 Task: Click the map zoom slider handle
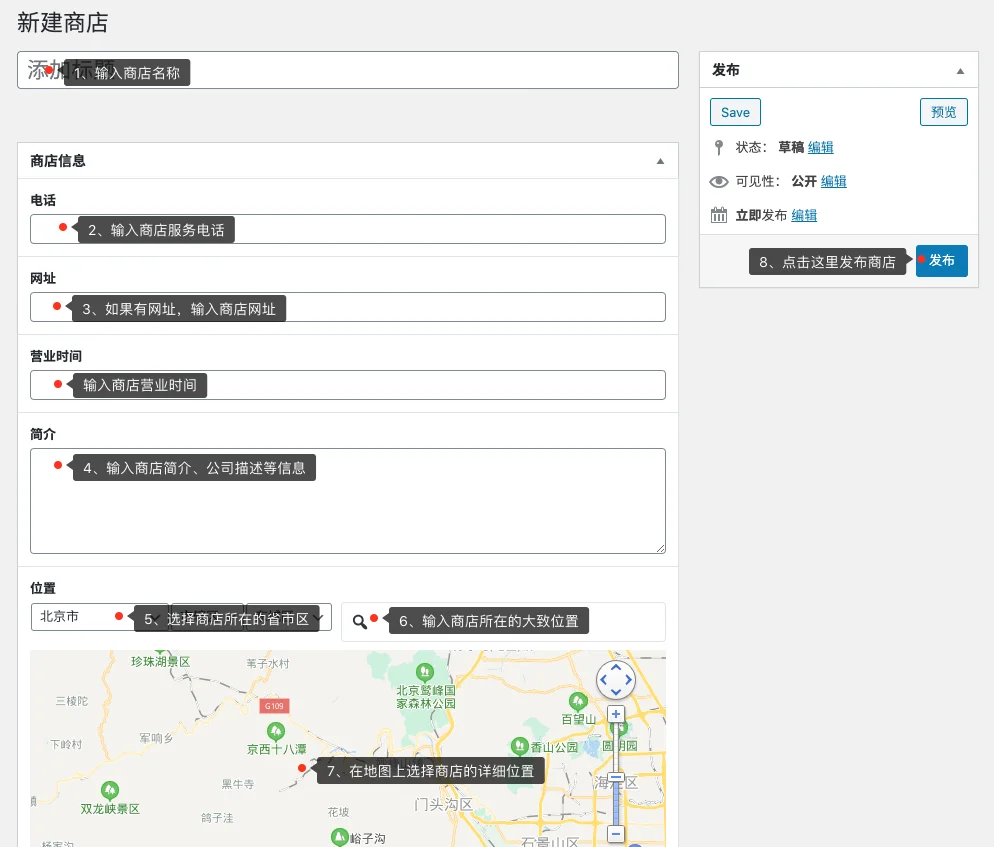616,777
